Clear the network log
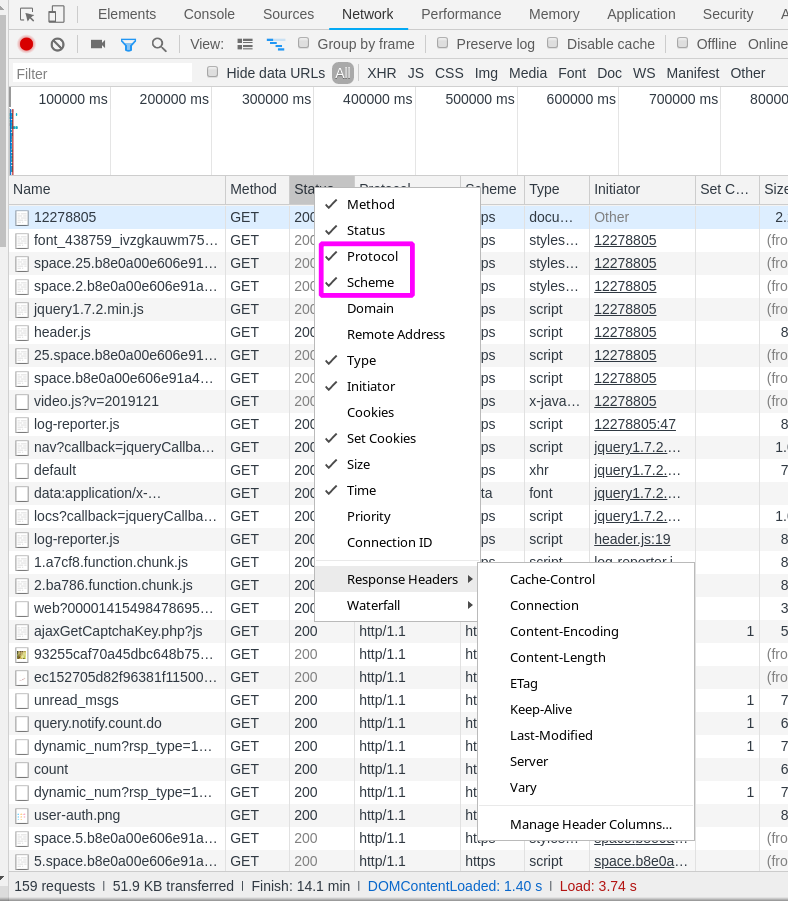 57,44
